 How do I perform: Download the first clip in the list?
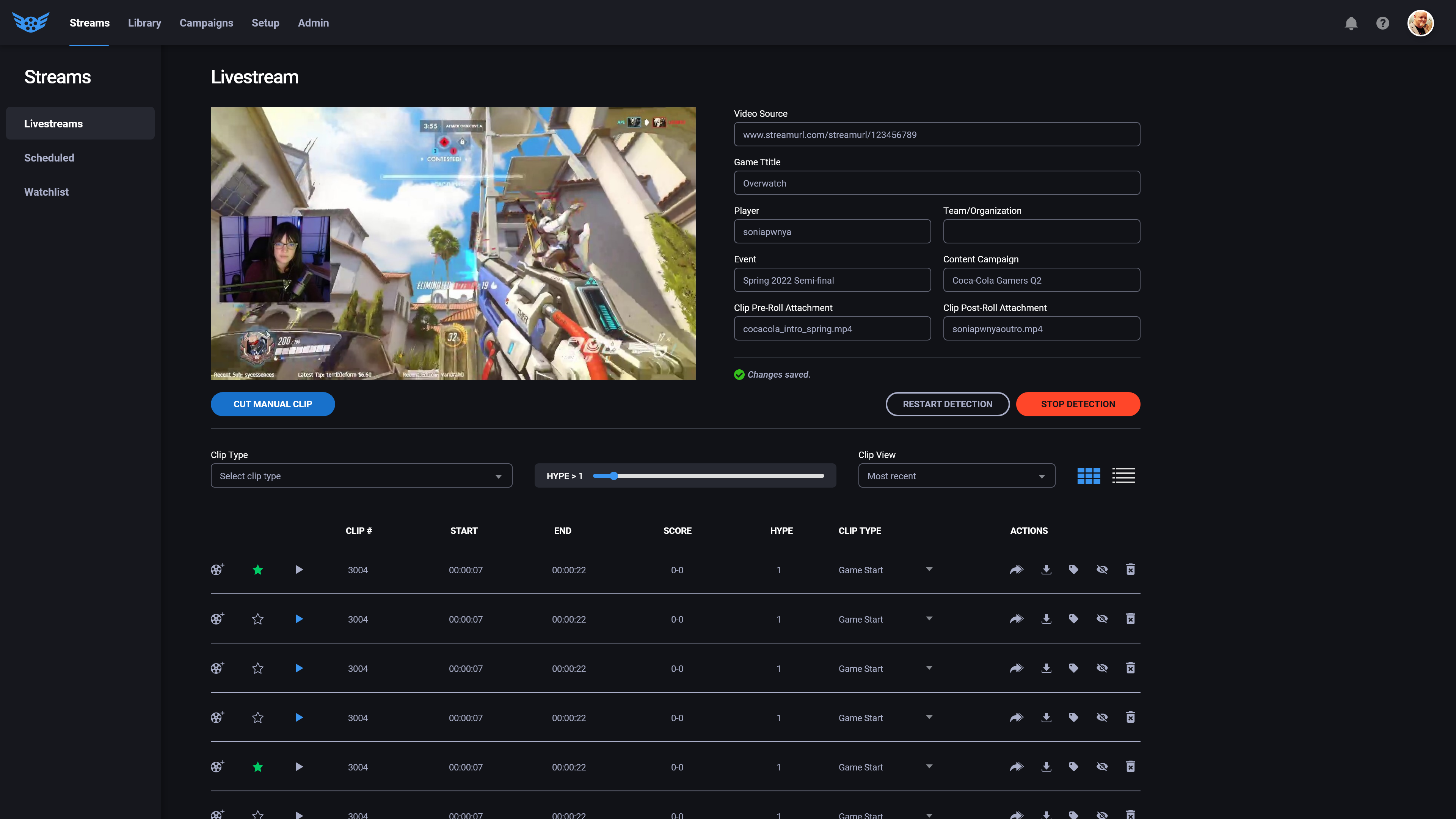[1046, 570]
